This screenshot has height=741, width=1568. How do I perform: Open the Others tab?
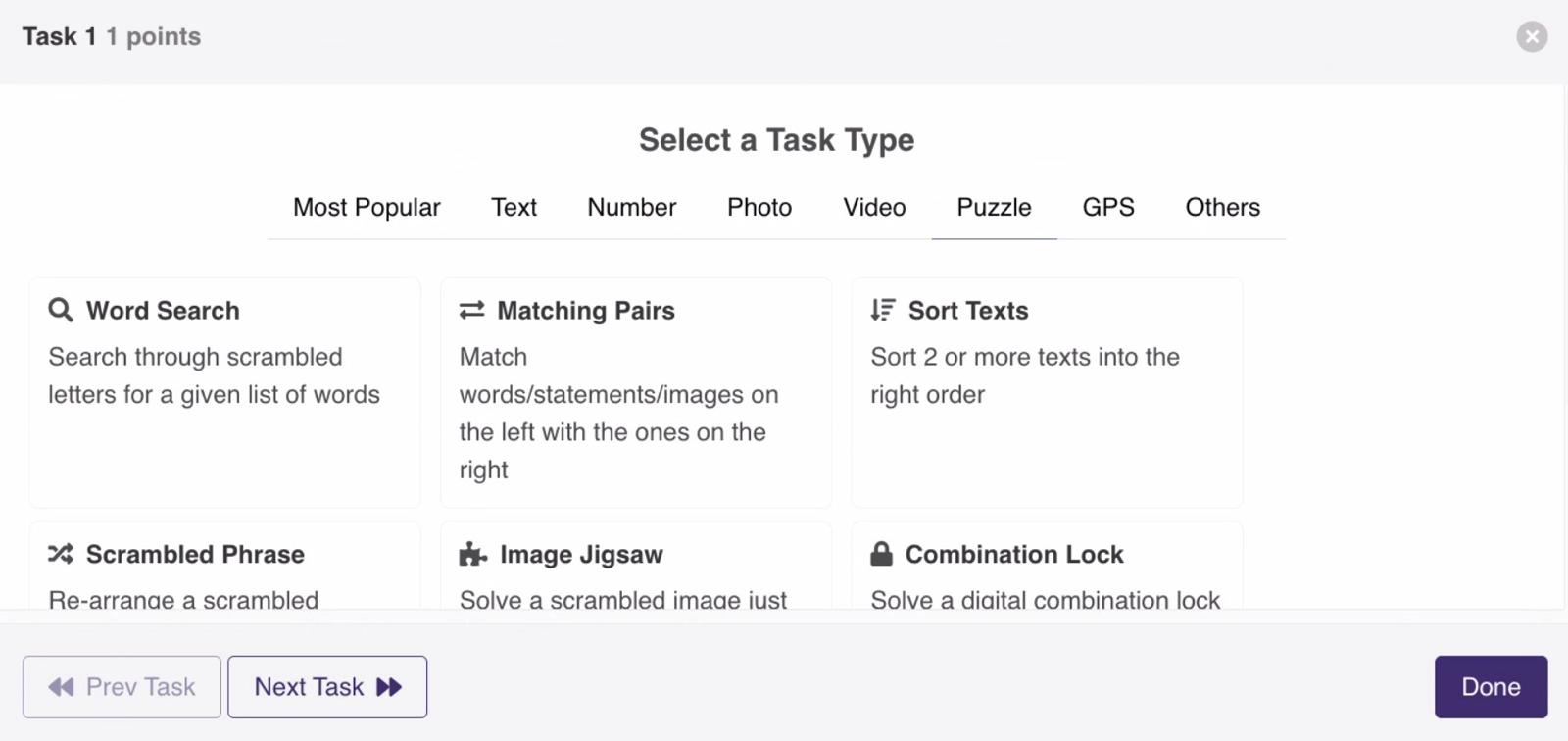point(1223,207)
